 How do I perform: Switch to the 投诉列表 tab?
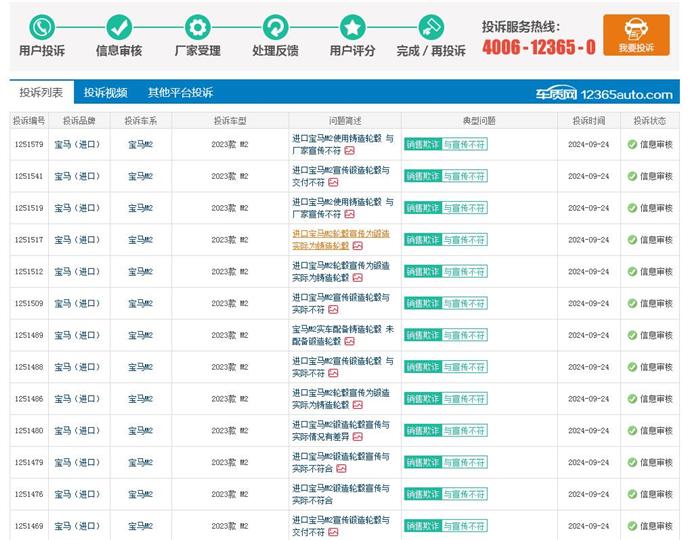[41, 92]
